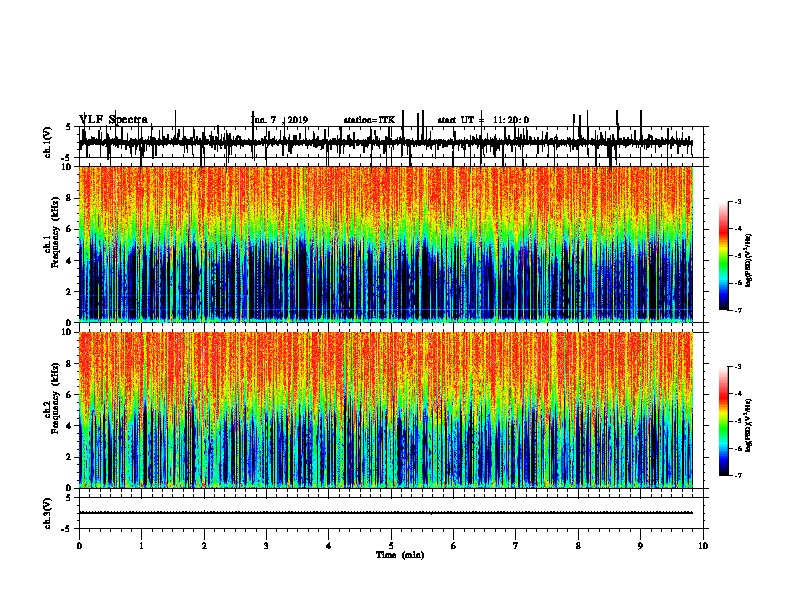
Task: Click time axis tick label "8"
Action: pos(578,546)
